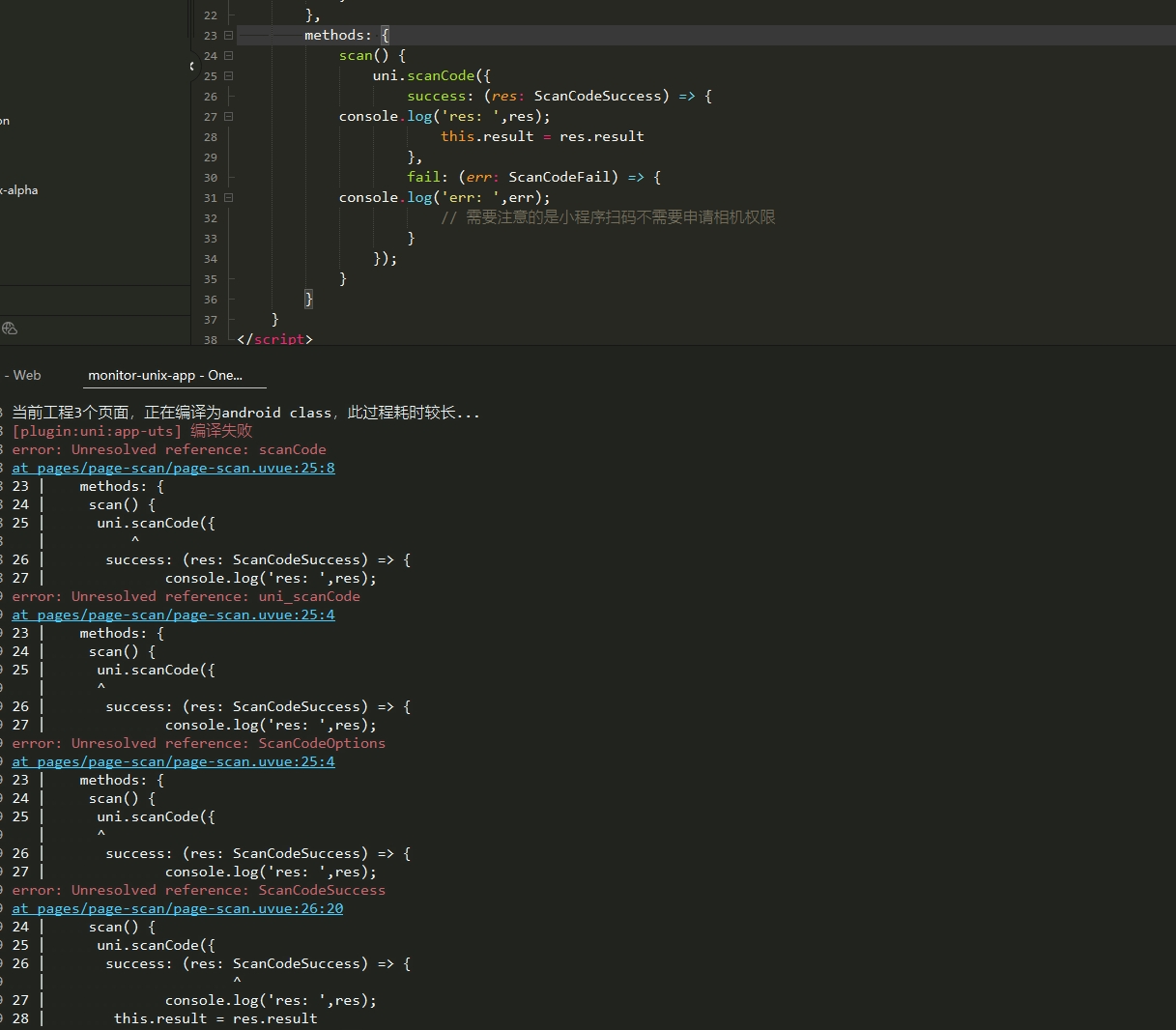1176x1030 pixels.
Task: Open link page-scan.uvue:26:20 in console
Action: coord(178,908)
